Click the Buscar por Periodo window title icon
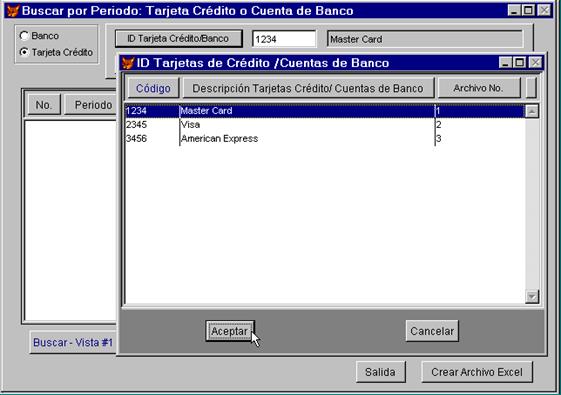The width and height of the screenshot is (561, 395). (x=13, y=11)
